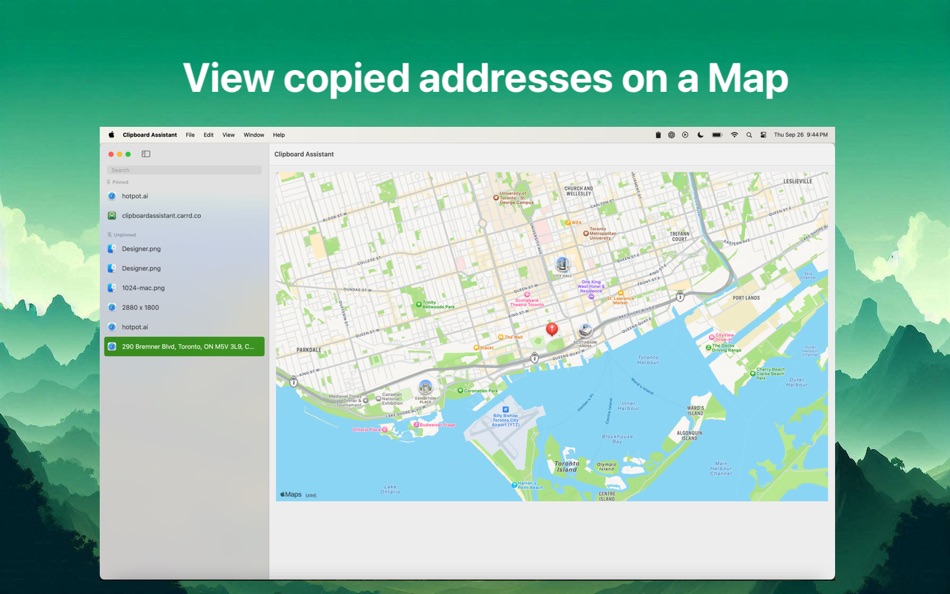
Task: Open Control Center in the menu bar
Action: click(763, 135)
